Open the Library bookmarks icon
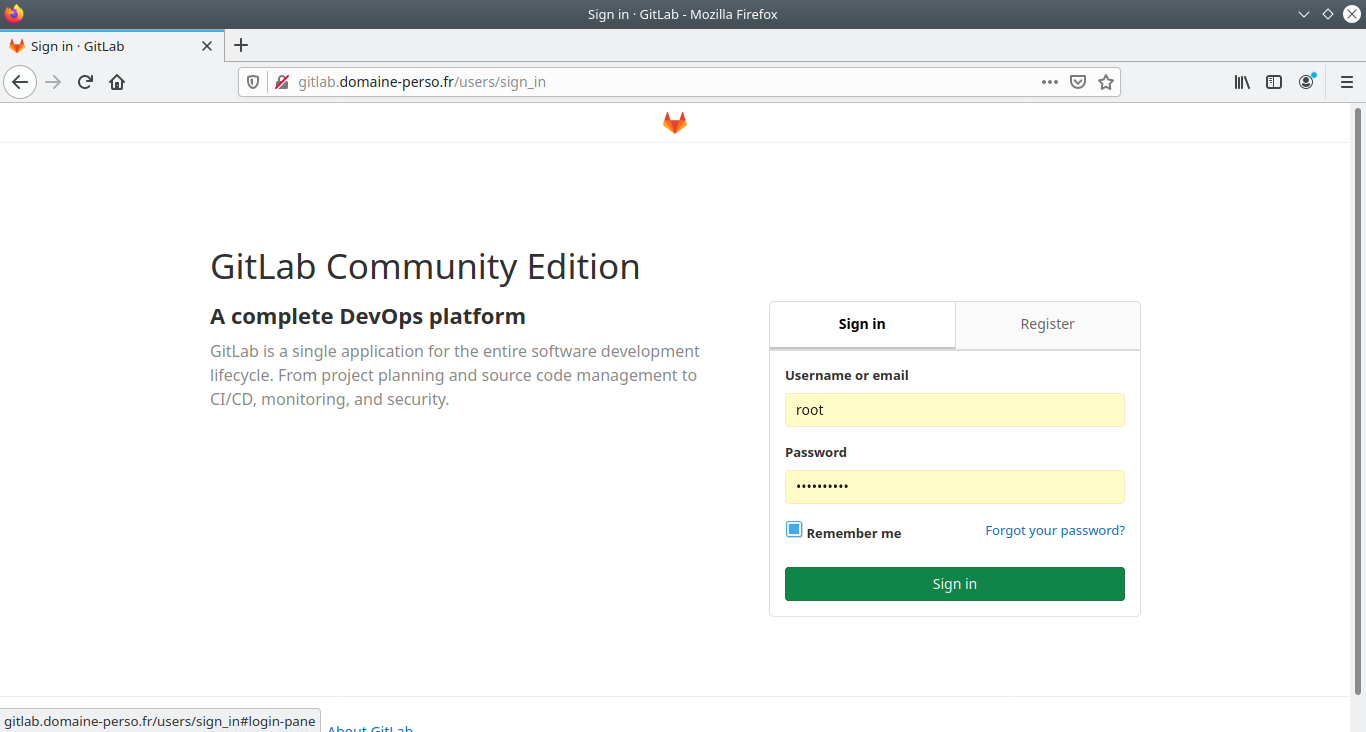The width and height of the screenshot is (1366, 732). pyautogui.click(x=1242, y=82)
